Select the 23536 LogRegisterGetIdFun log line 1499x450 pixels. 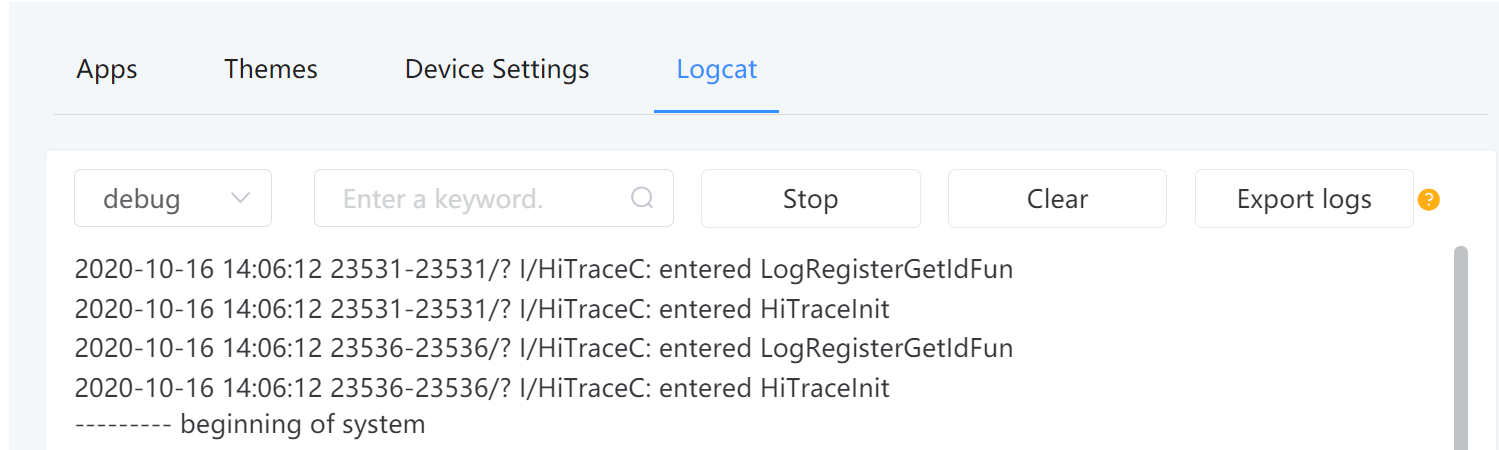click(544, 348)
